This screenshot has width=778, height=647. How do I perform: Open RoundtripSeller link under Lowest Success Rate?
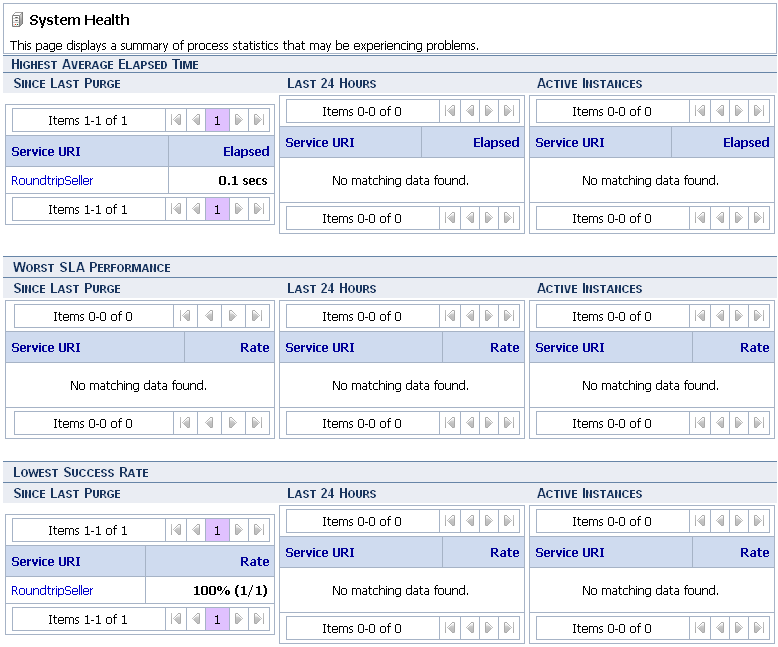52,591
